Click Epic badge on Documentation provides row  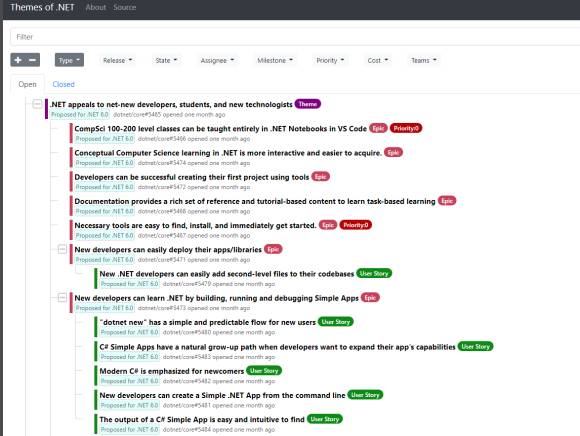click(447, 201)
